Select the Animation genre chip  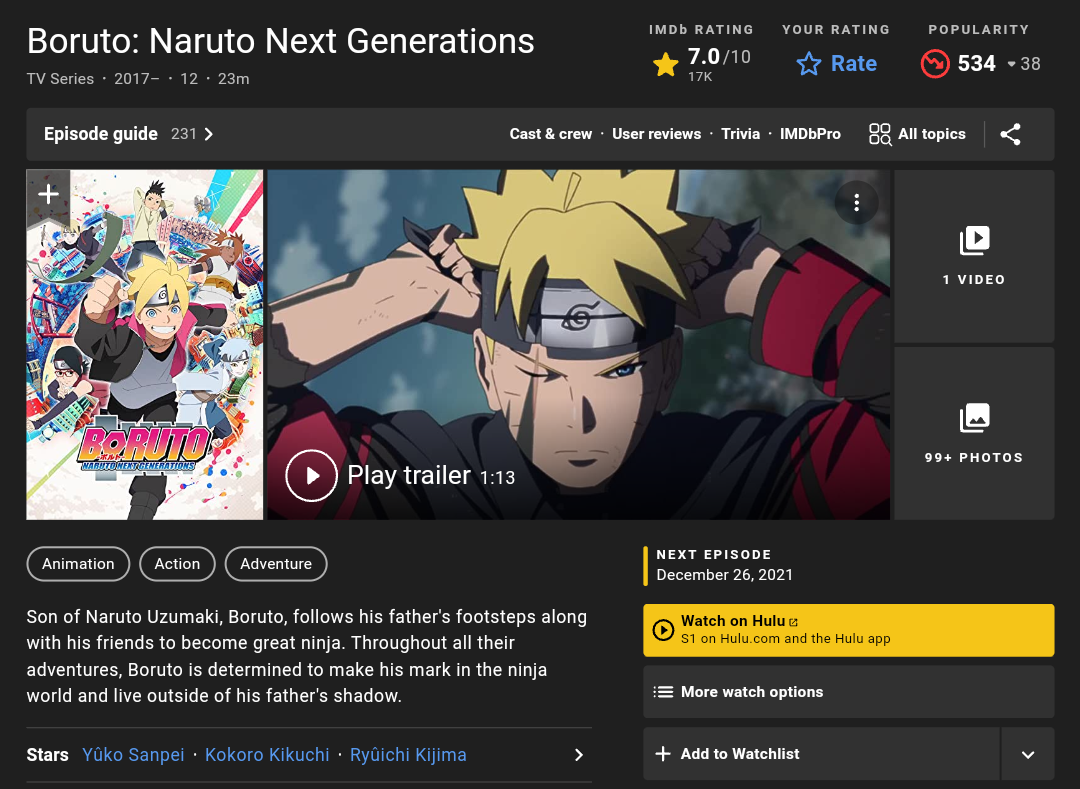(x=78, y=564)
